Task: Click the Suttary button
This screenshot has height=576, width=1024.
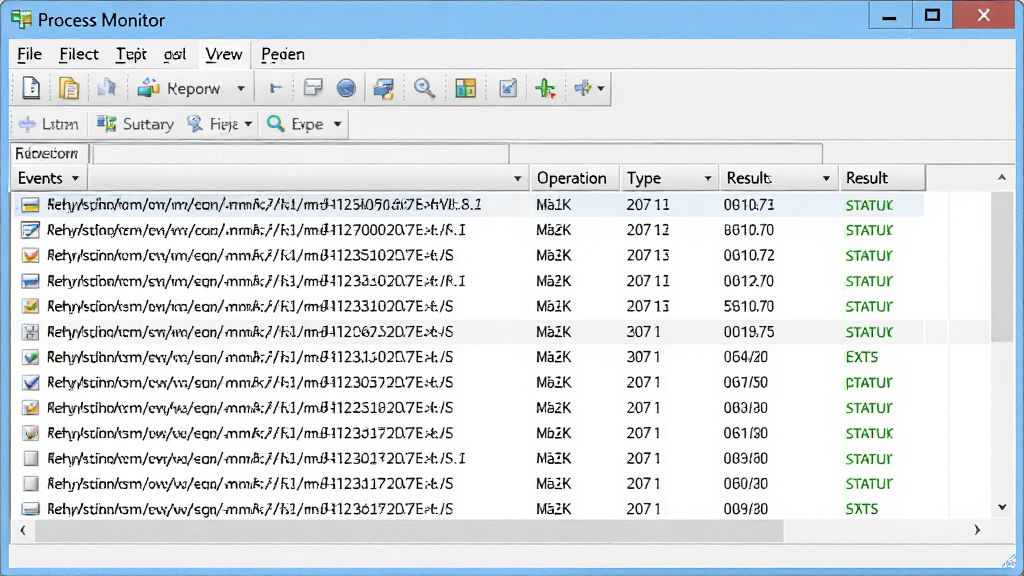Action: pos(135,123)
